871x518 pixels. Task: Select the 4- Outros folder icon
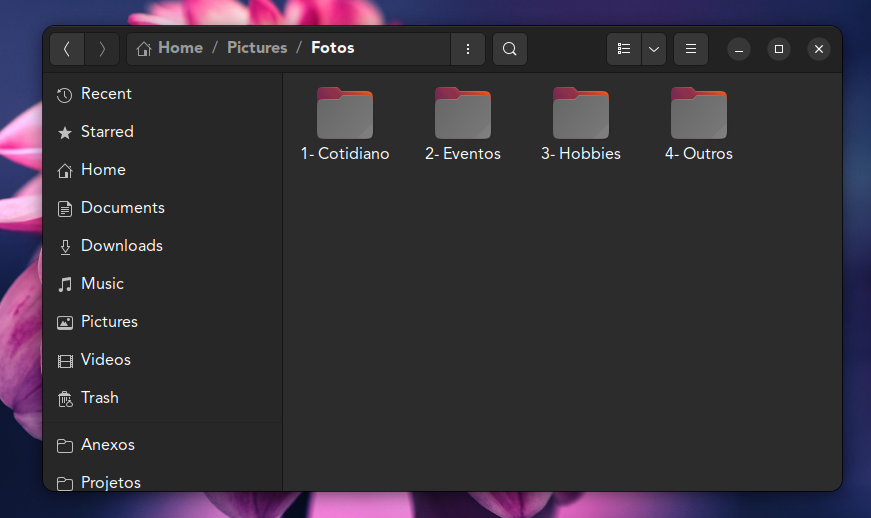(x=699, y=113)
